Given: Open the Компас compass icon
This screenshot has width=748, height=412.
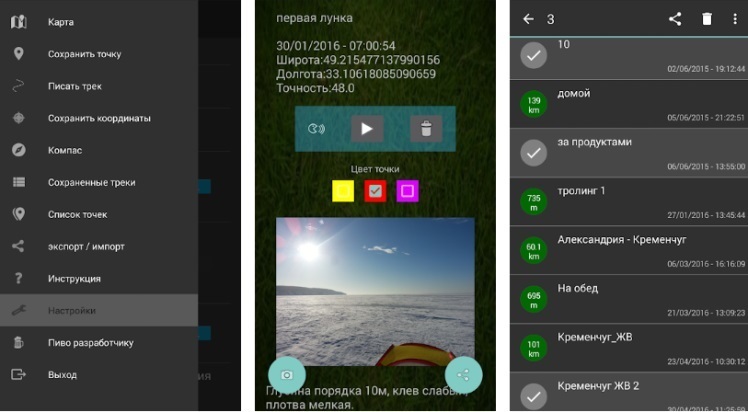Looking at the screenshot, I should point(19,150).
